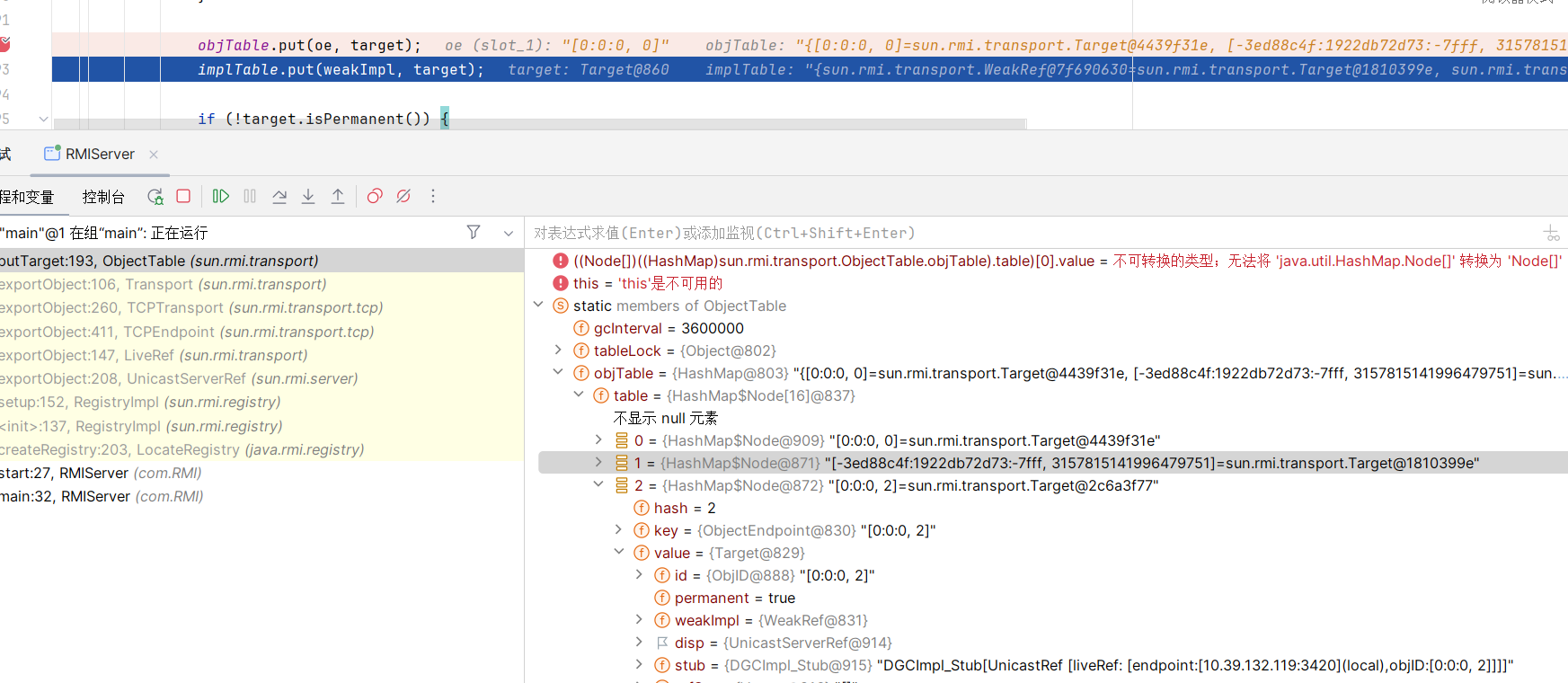Select the exportObject:208, UnicastServerRef frame
The height and width of the screenshot is (683, 1568).
[x=261, y=378]
